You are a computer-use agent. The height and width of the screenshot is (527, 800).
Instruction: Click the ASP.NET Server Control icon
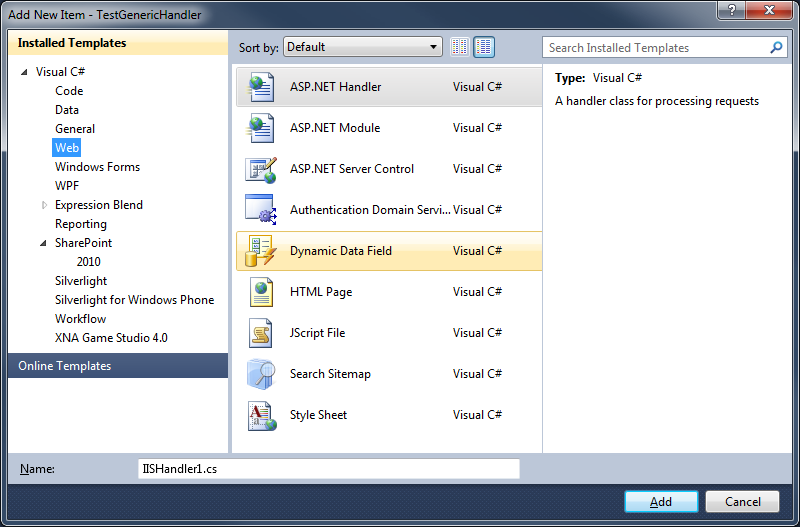[x=261, y=169]
